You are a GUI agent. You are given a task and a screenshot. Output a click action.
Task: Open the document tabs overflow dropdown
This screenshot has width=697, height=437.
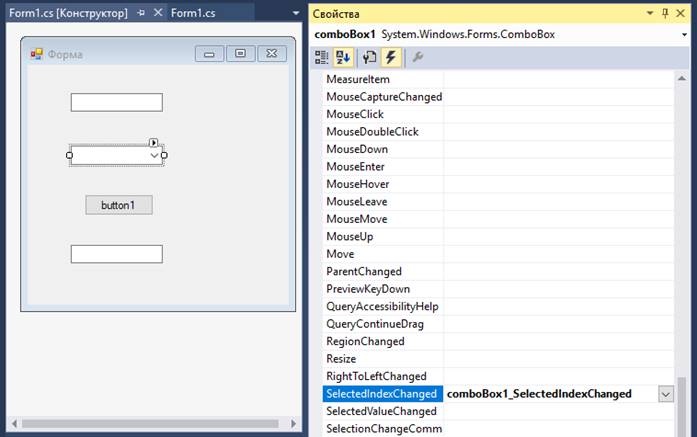[296, 13]
